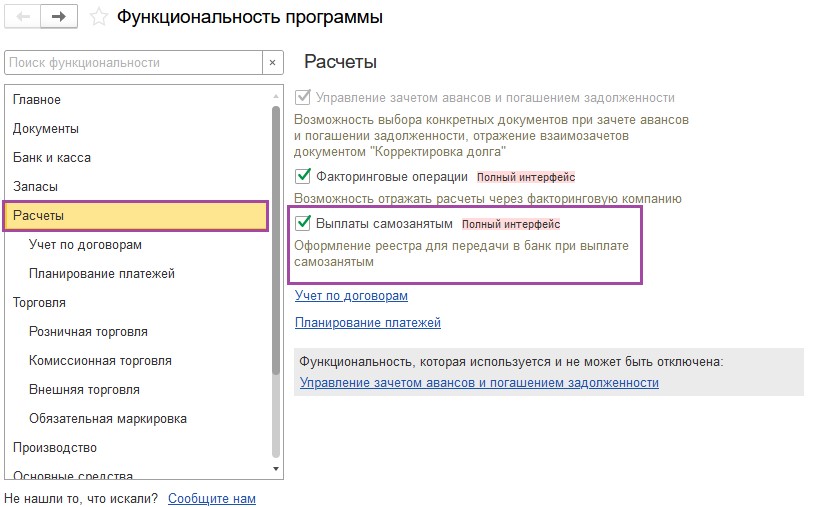The height and width of the screenshot is (507, 833).
Task: Click the section list scroll down arrow
Action: click(276, 469)
